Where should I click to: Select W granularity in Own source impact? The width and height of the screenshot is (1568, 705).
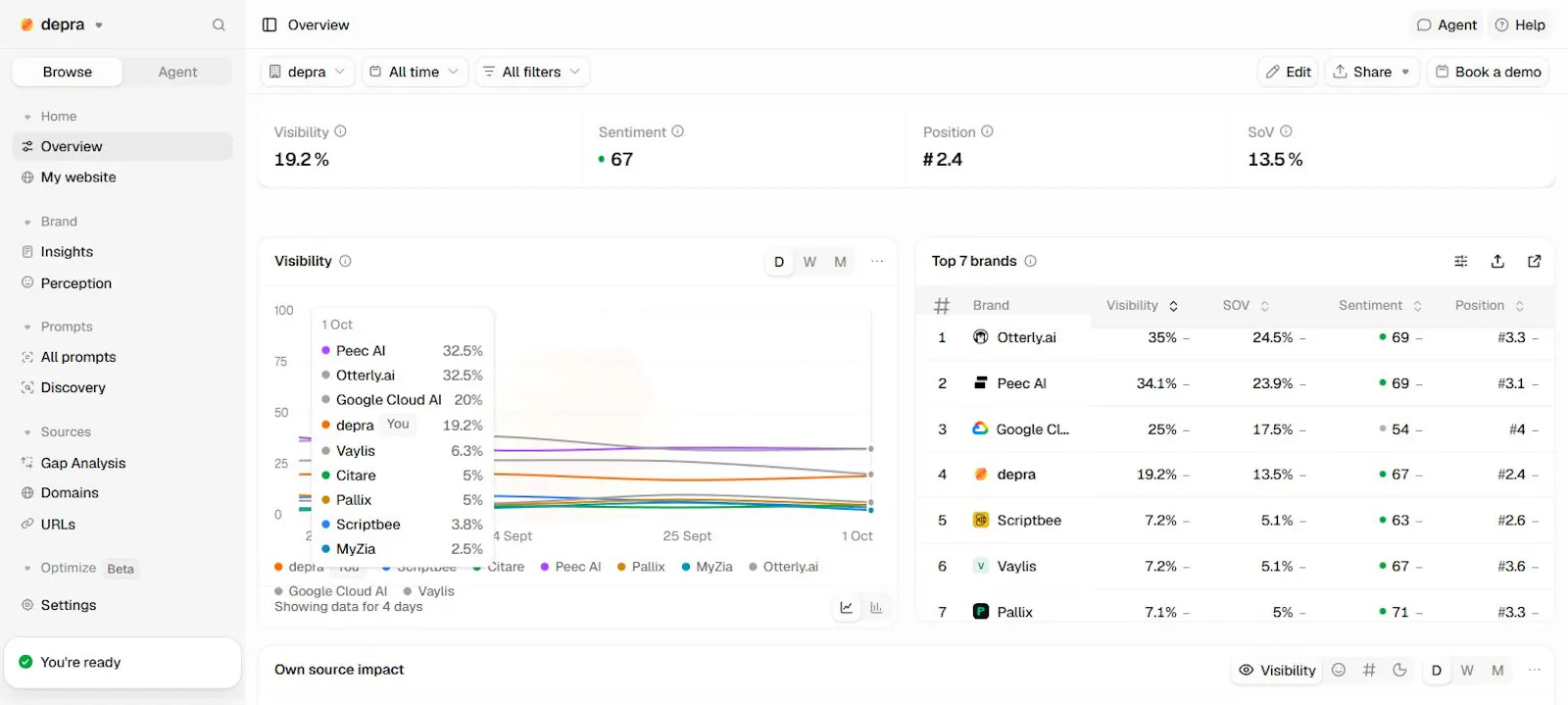tap(1467, 671)
